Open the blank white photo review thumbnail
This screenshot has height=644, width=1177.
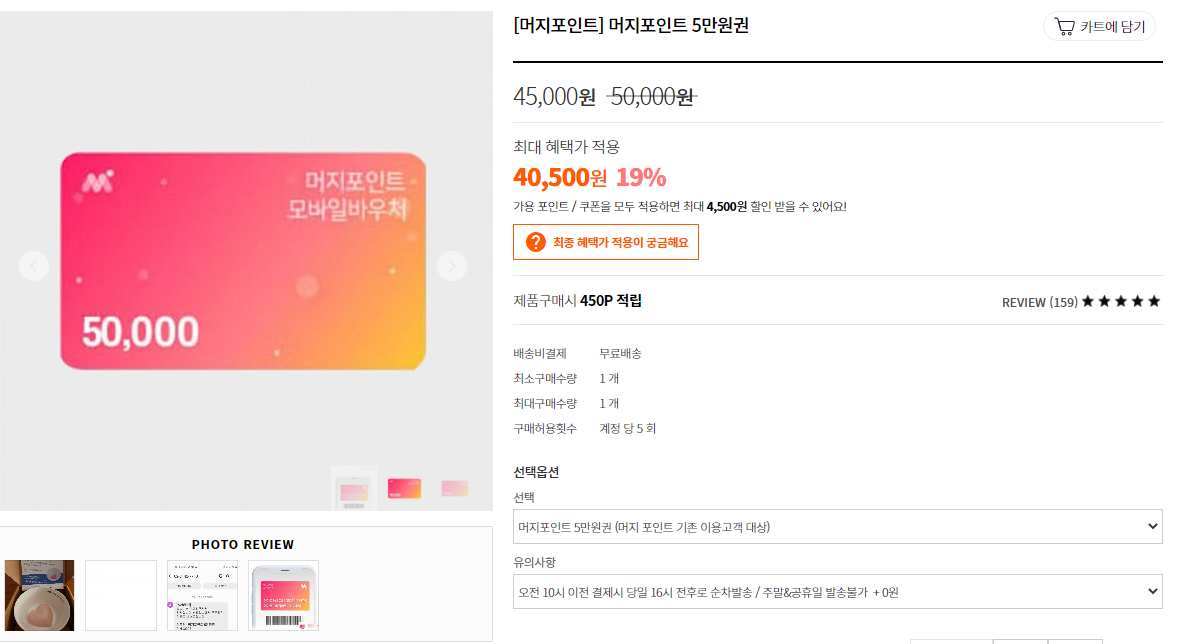[121, 595]
